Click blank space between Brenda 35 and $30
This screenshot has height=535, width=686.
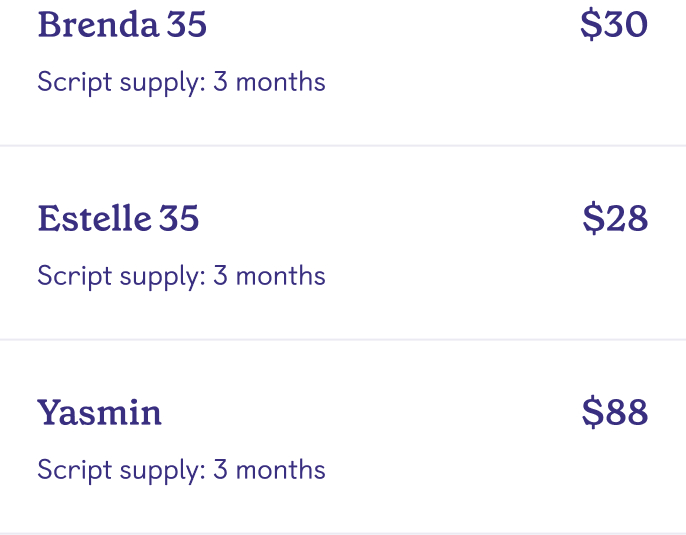point(390,25)
